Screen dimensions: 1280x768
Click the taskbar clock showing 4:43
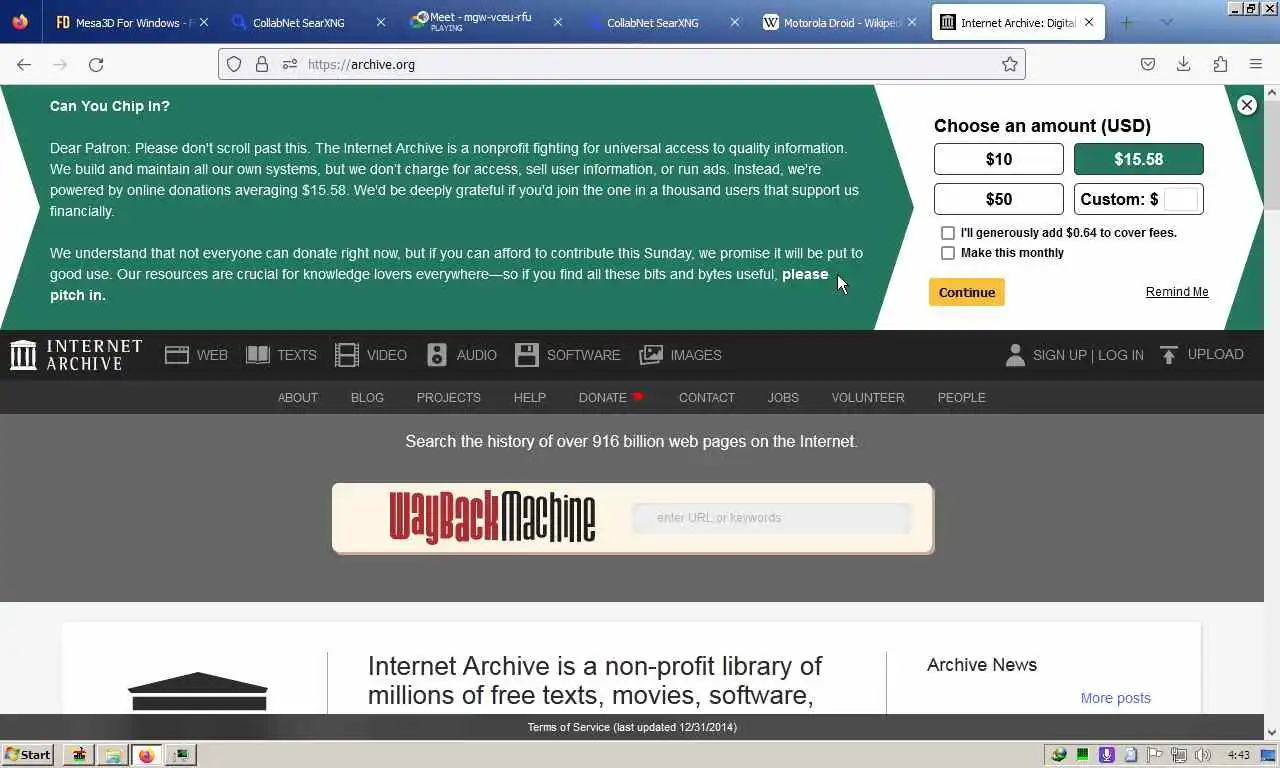point(1238,755)
